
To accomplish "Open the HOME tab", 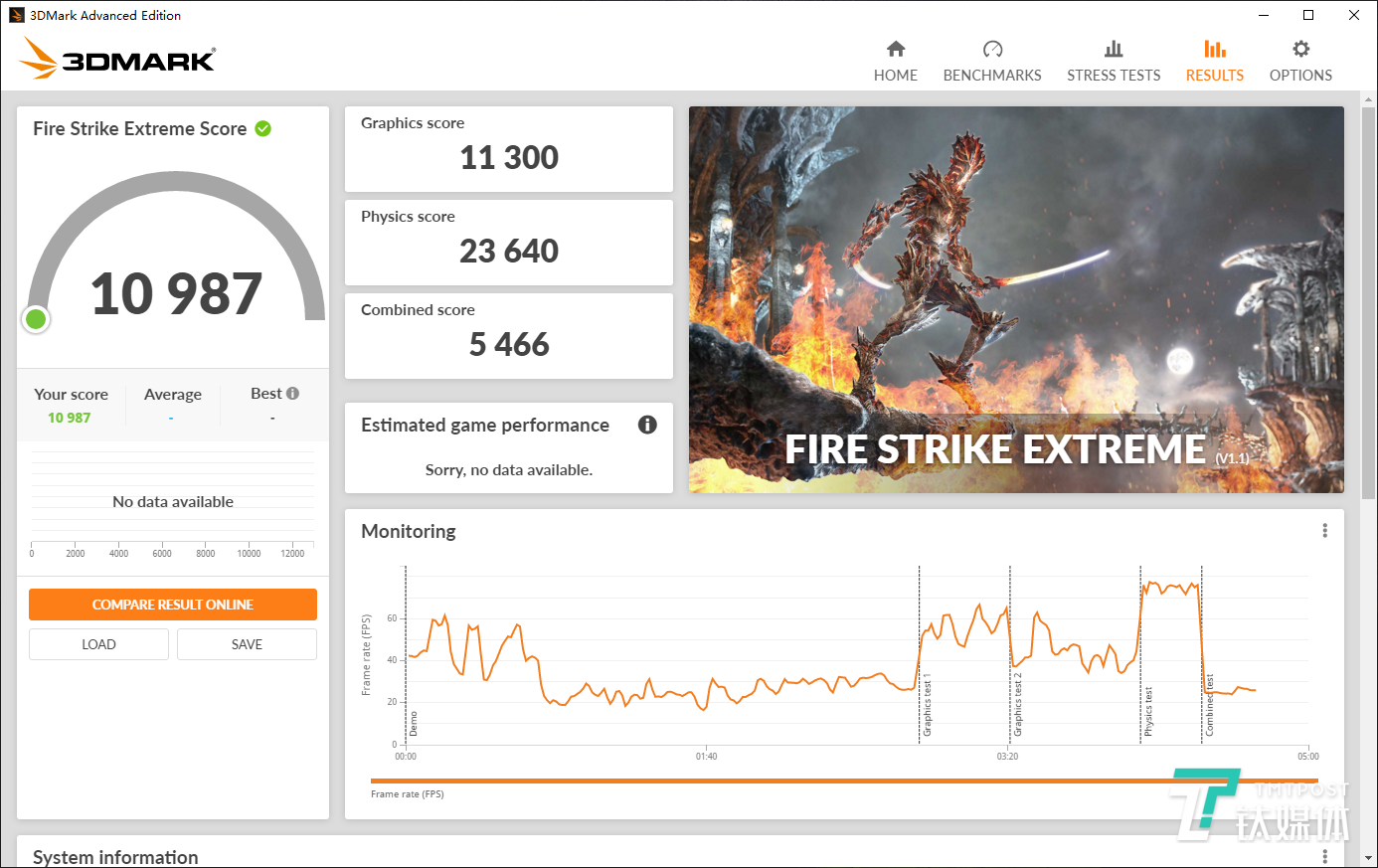I will pos(895,62).
